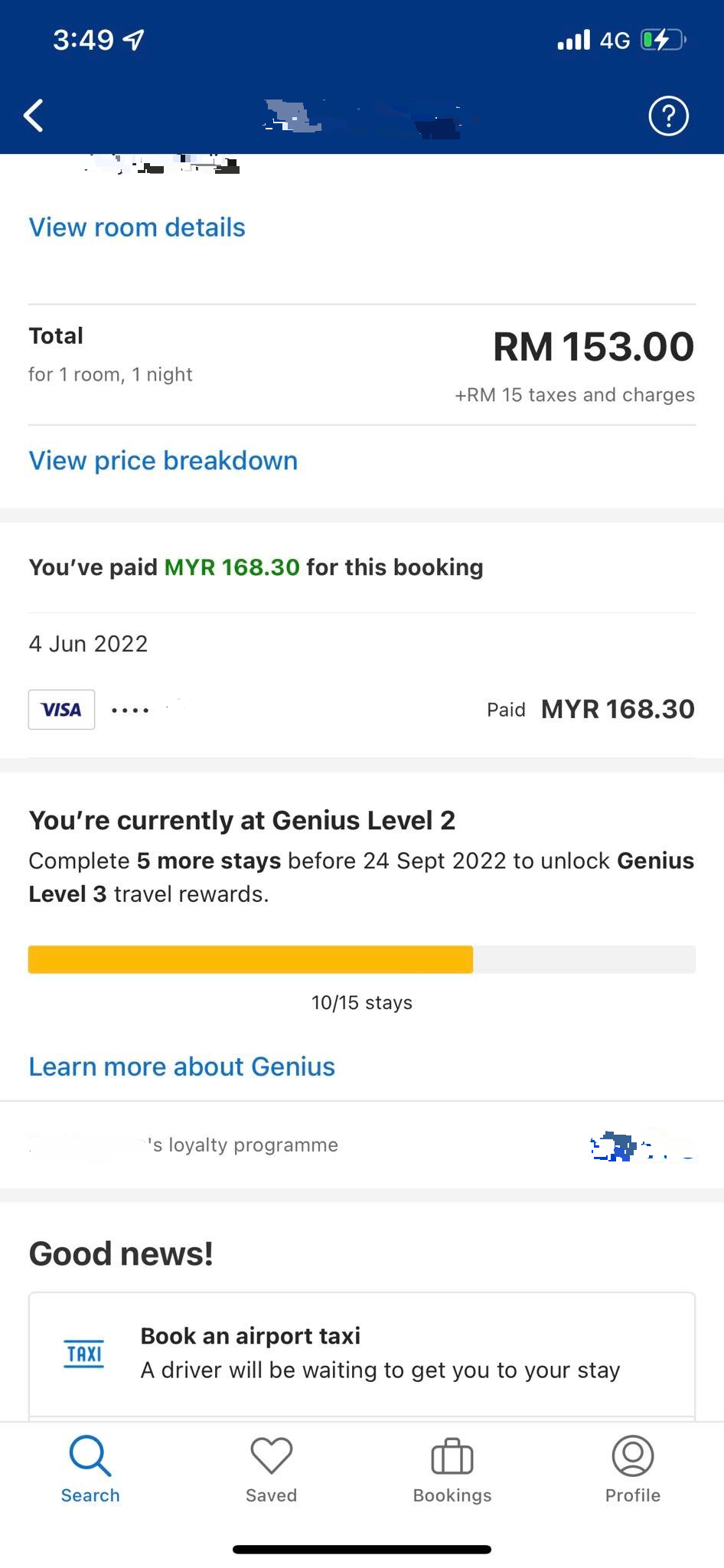Open View room details link
The width and height of the screenshot is (724, 1568).
point(137,227)
